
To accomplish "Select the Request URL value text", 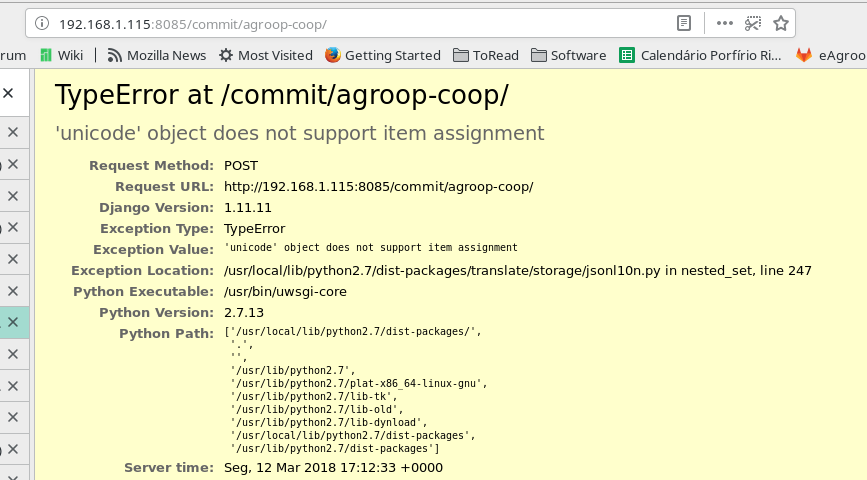I will pyautogui.click(x=379, y=187).
